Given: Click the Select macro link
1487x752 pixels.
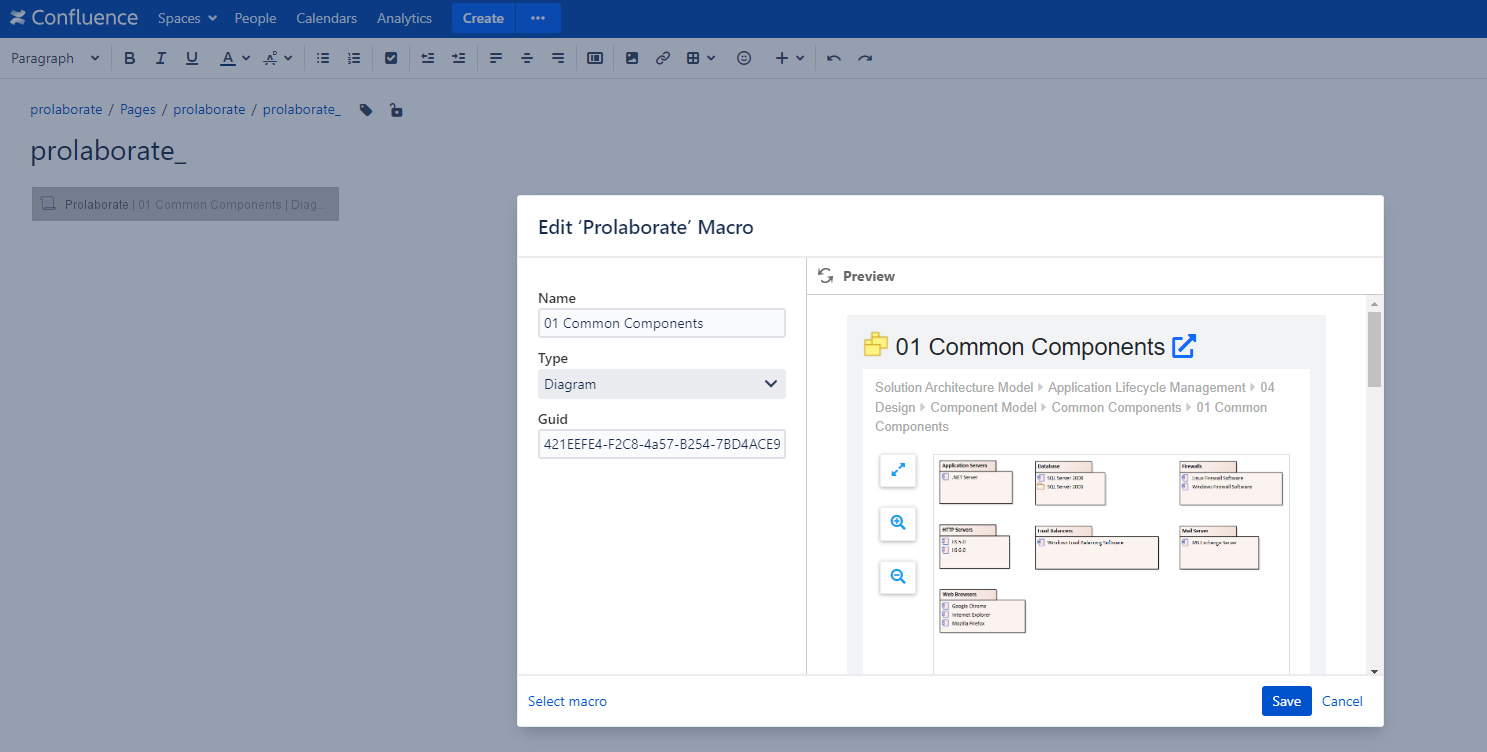Looking at the screenshot, I should click(567, 701).
